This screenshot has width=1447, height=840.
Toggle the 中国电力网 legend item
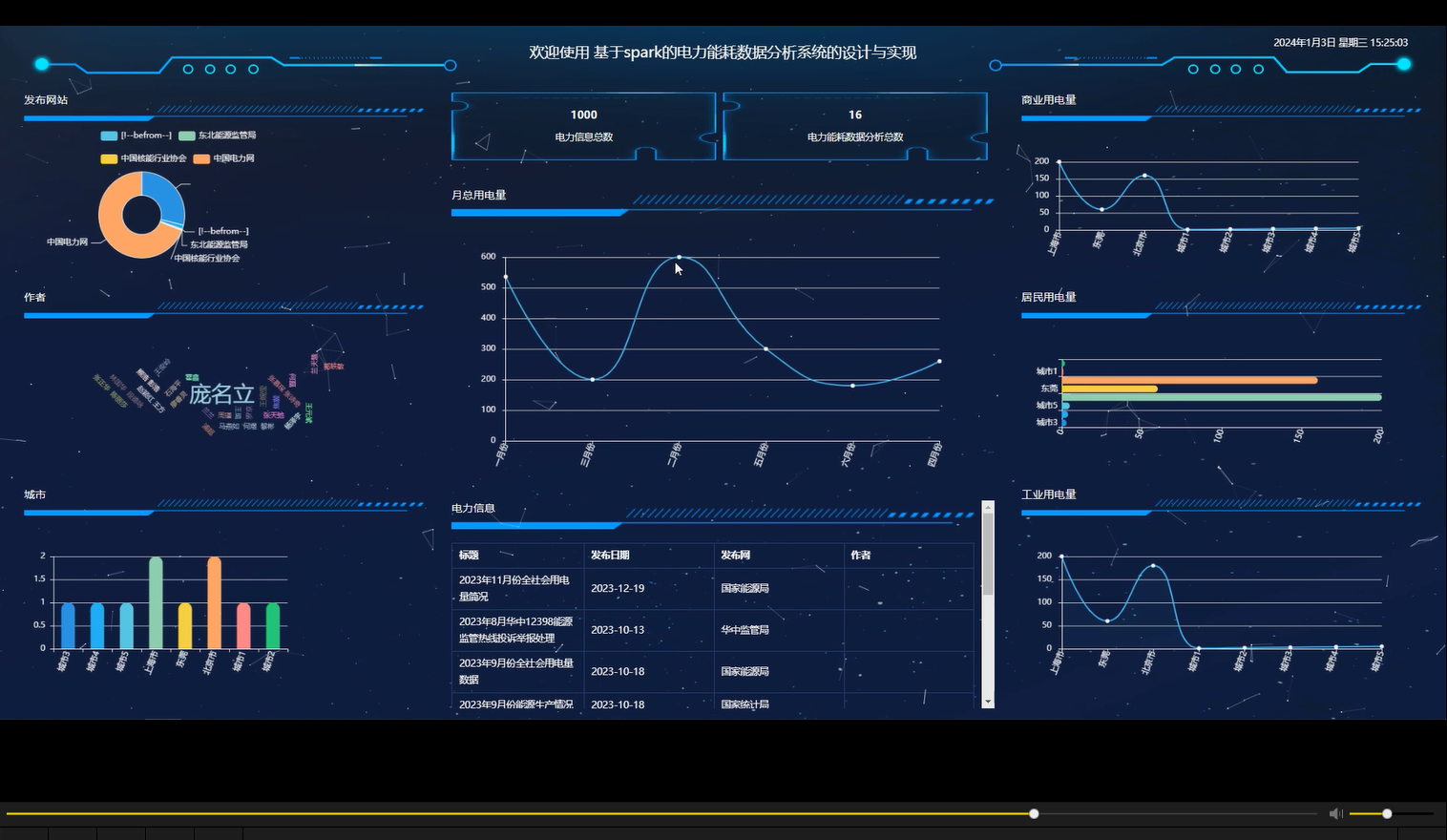(x=224, y=158)
